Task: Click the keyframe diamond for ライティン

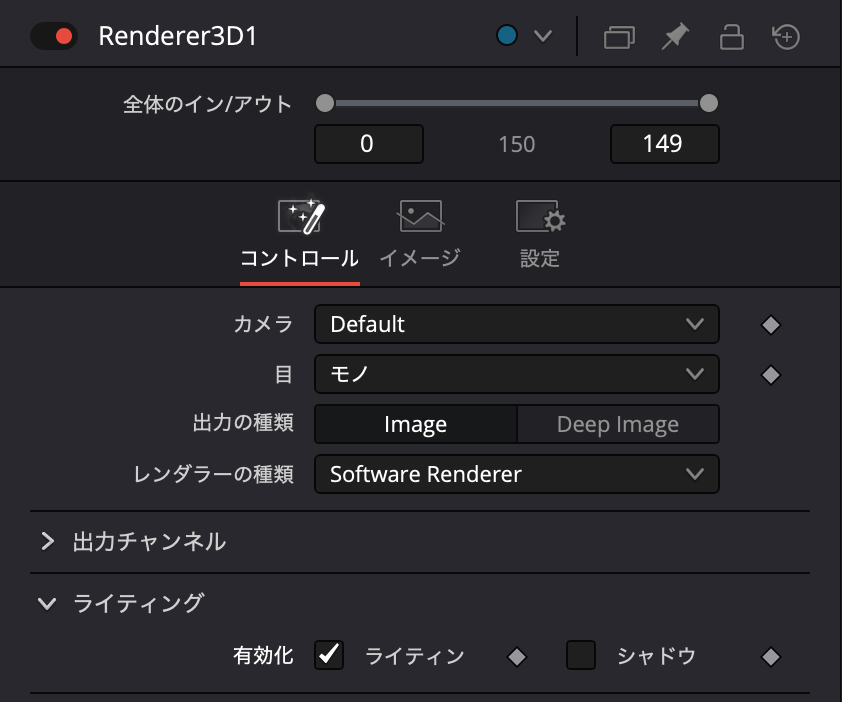Action: pos(517,657)
